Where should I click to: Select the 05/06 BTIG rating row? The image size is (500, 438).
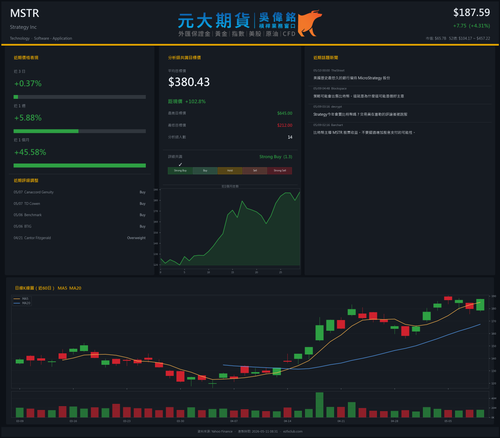point(80,226)
